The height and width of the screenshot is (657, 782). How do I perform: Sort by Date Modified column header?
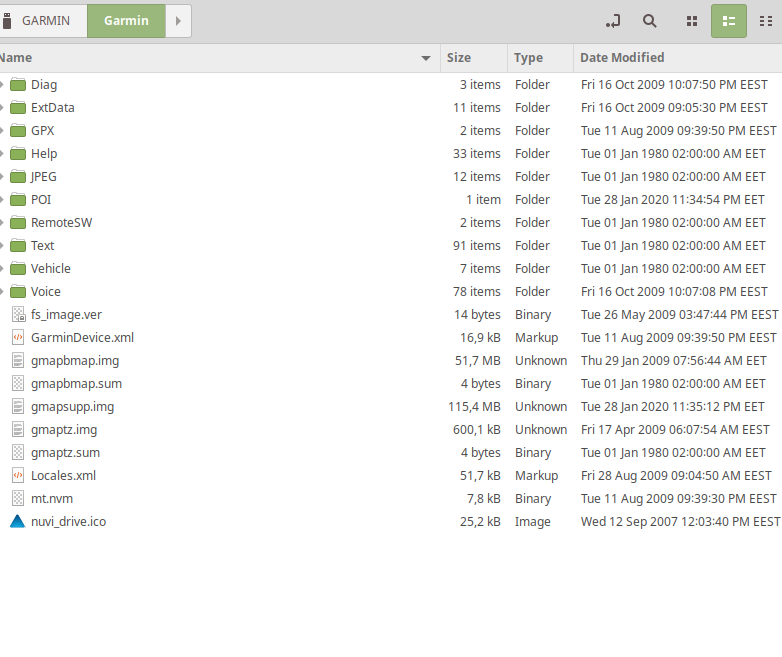(678, 58)
